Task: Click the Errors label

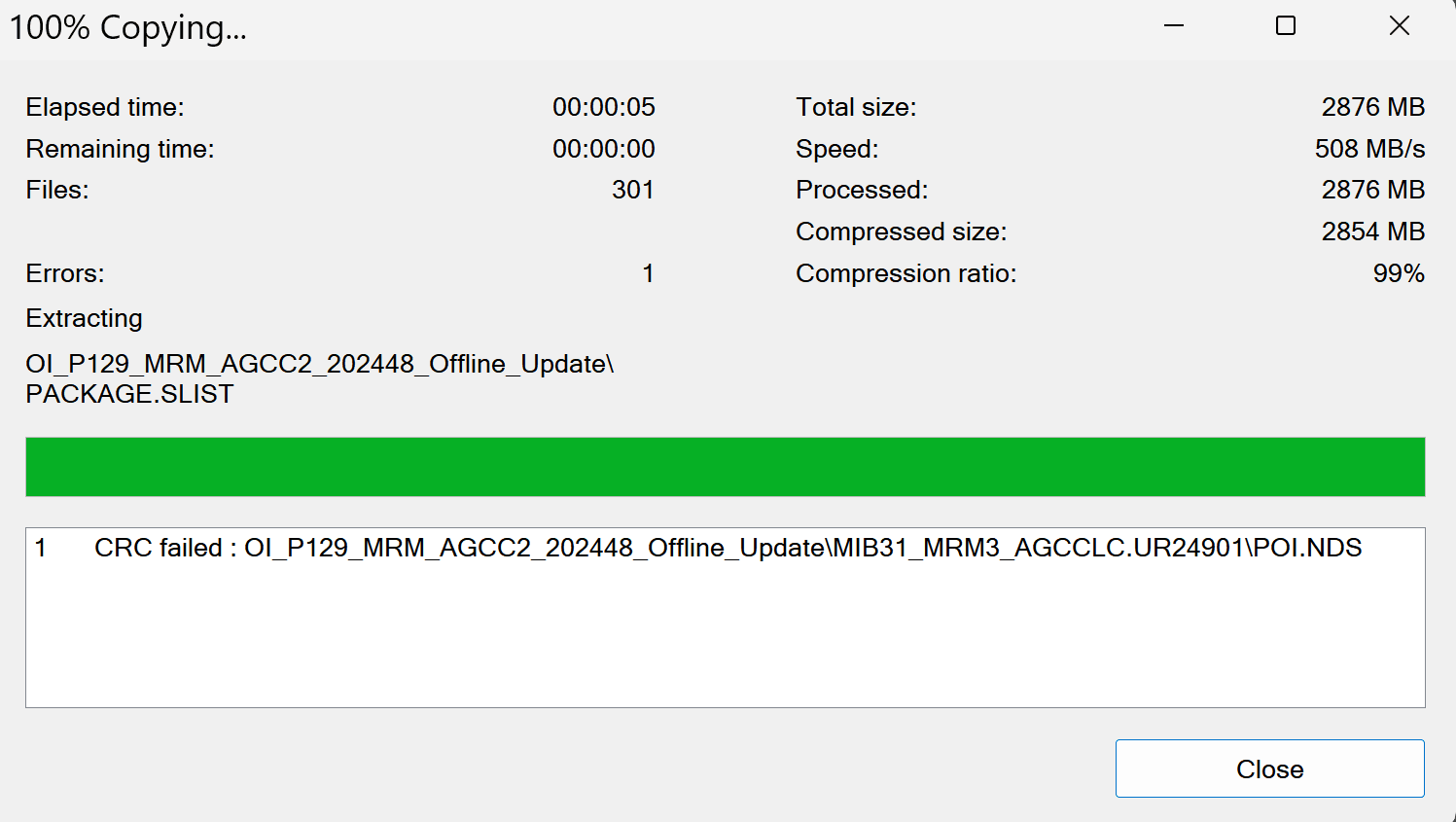Action: 65,273
